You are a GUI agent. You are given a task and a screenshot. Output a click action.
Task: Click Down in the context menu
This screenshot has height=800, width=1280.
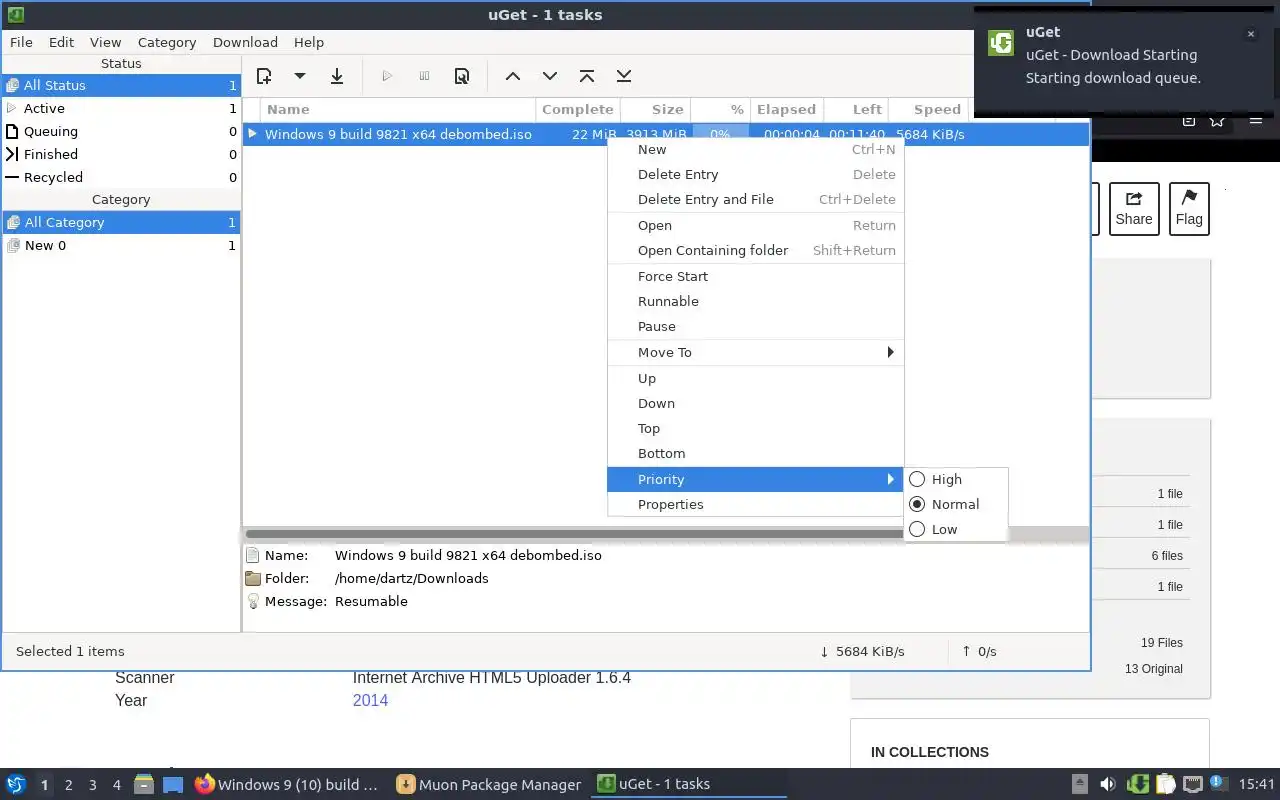[755, 403]
